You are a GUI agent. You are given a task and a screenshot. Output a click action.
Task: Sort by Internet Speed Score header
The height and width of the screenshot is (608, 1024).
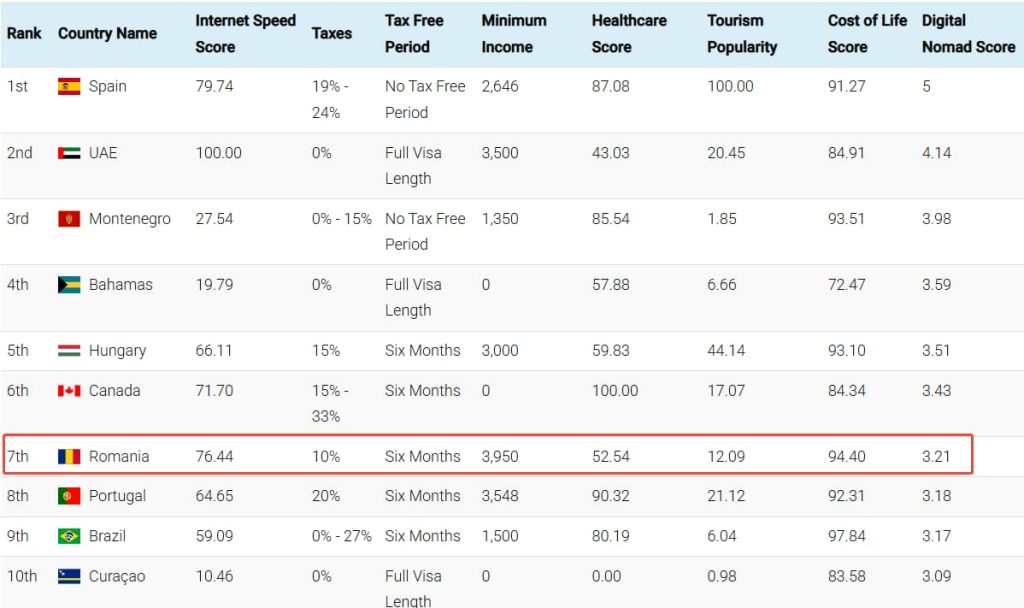[245, 33]
